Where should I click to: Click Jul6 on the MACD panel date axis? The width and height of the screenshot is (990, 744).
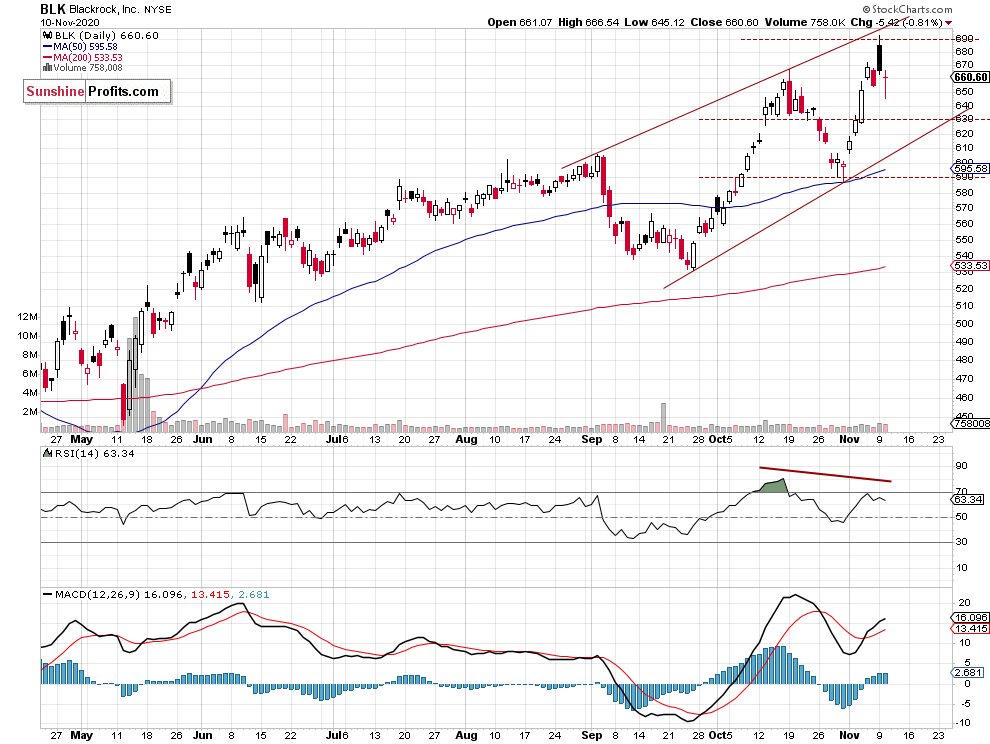337,735
